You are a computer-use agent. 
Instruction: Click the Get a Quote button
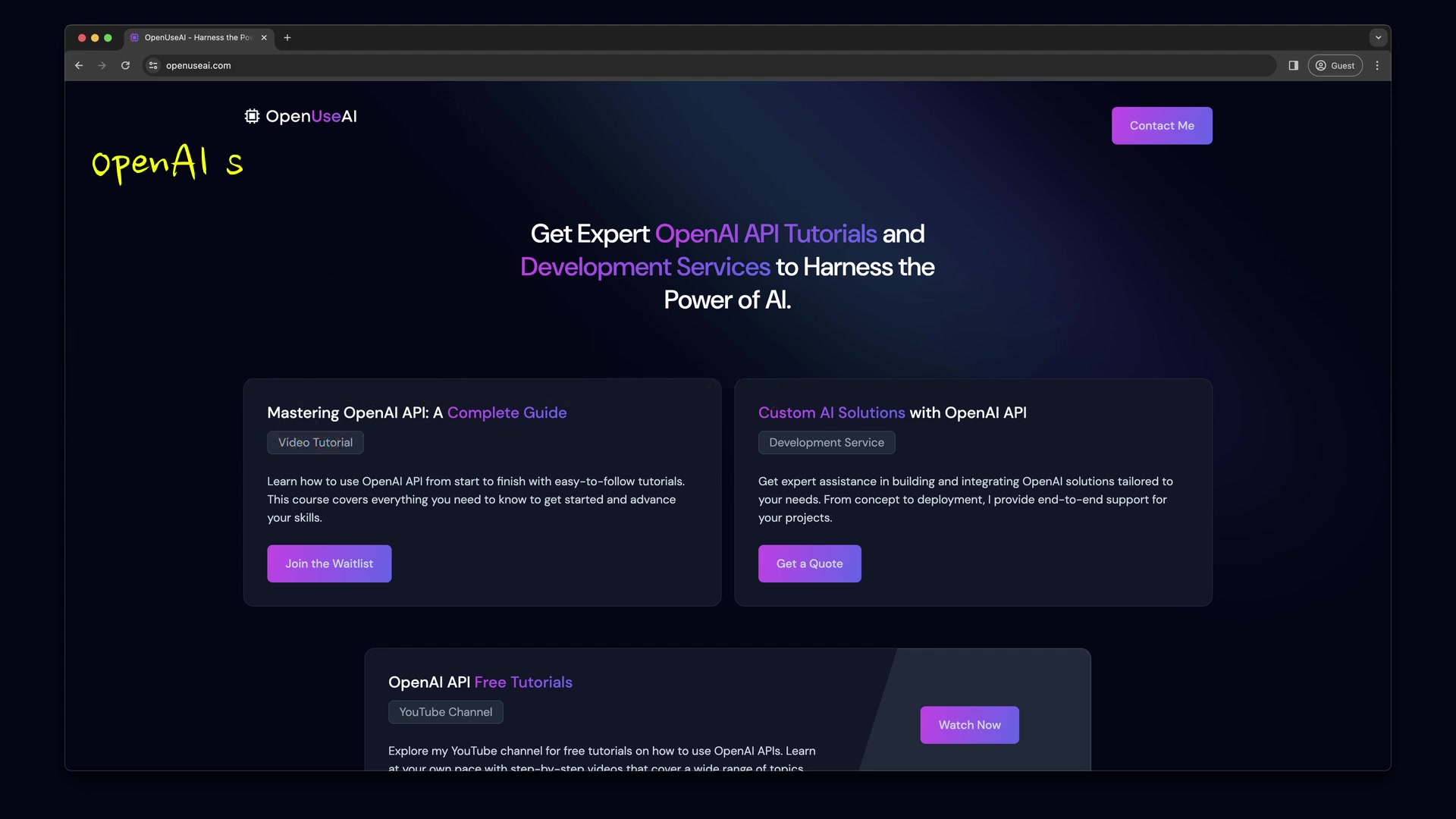[809, 563]
